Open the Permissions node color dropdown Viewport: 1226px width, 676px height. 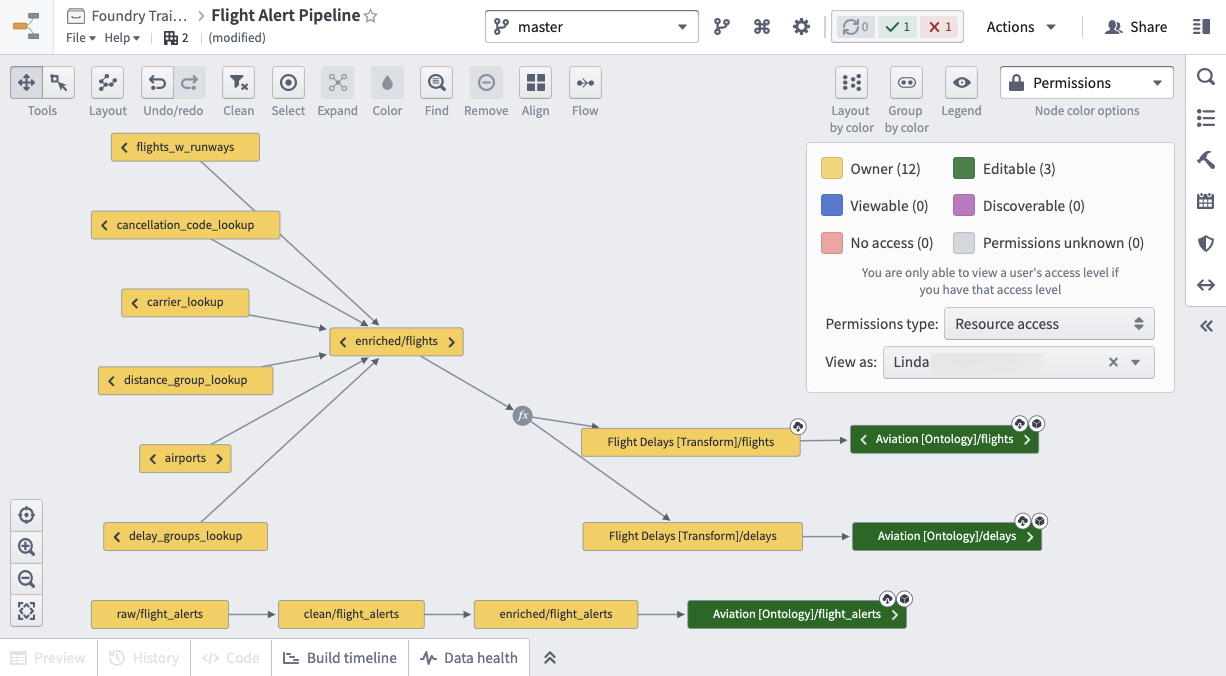pyautogui.click(x=1087, y=83)
